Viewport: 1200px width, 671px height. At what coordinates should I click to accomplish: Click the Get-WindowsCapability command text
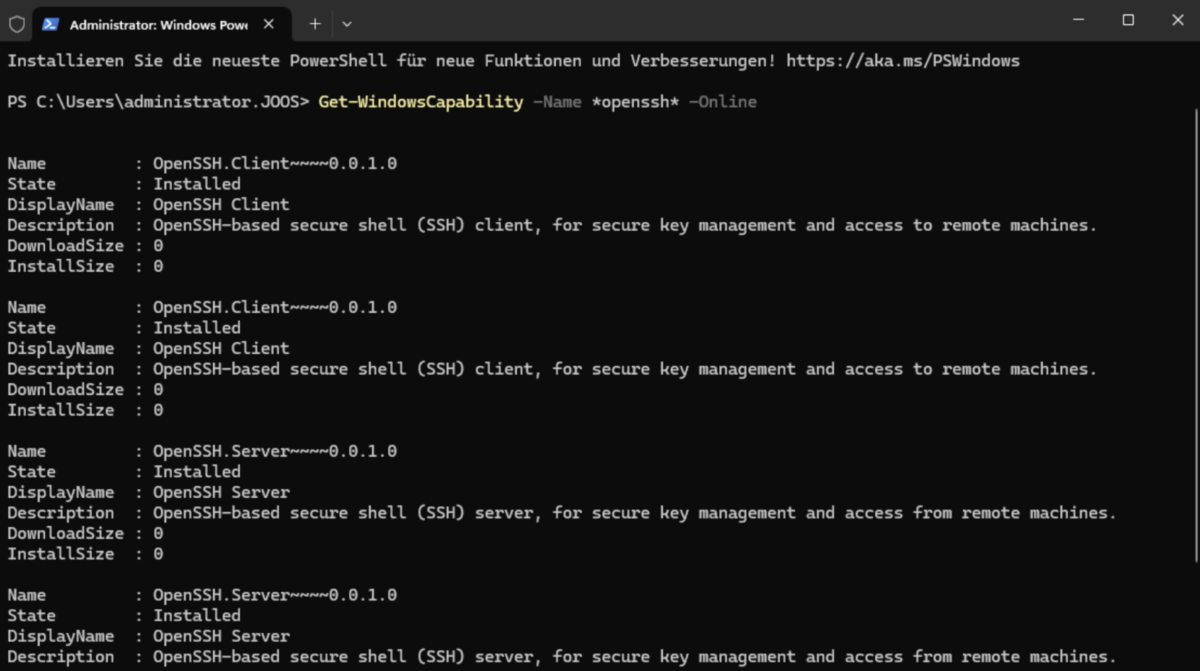point(420,102)
